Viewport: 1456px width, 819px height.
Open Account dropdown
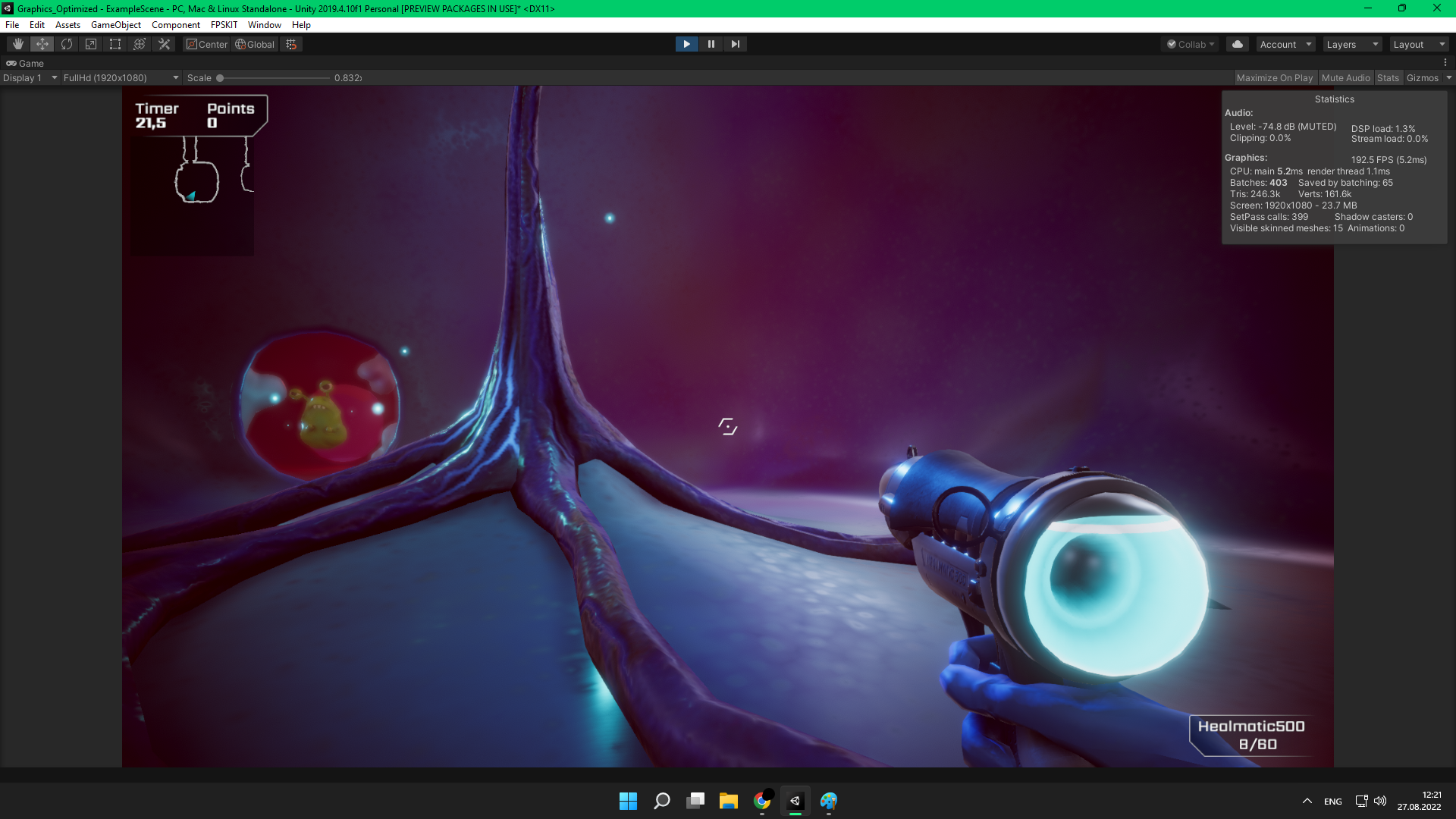[1285, 44]
